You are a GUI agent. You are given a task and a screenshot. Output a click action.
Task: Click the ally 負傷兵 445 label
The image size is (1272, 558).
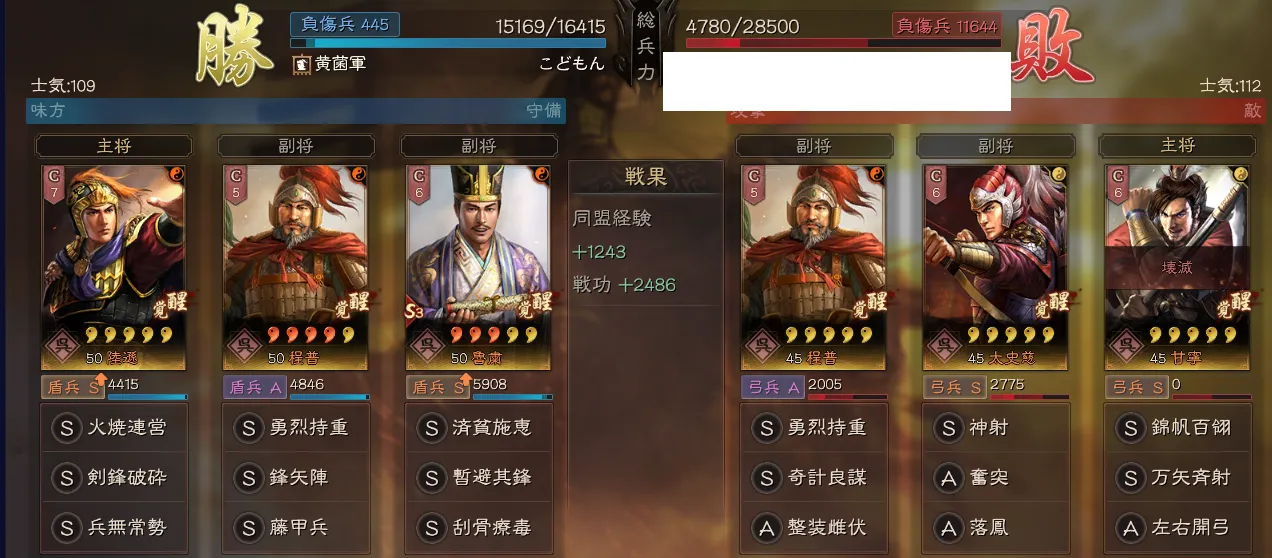[345, 24]
